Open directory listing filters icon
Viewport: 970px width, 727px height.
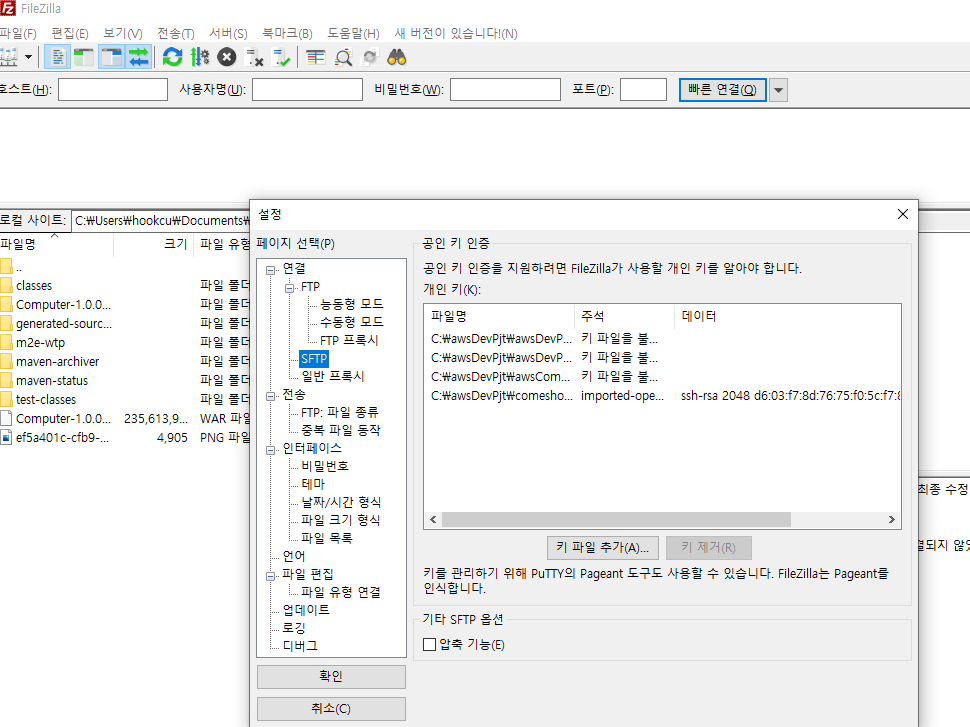tap(315, 58)
